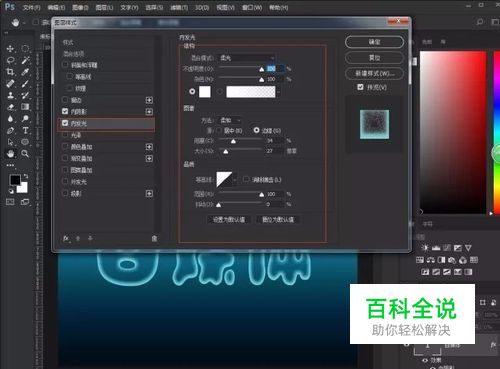The width and height of the screenshot is (500, 369).
Task: Change screen mode icon in toolbox
Action: 25,202
